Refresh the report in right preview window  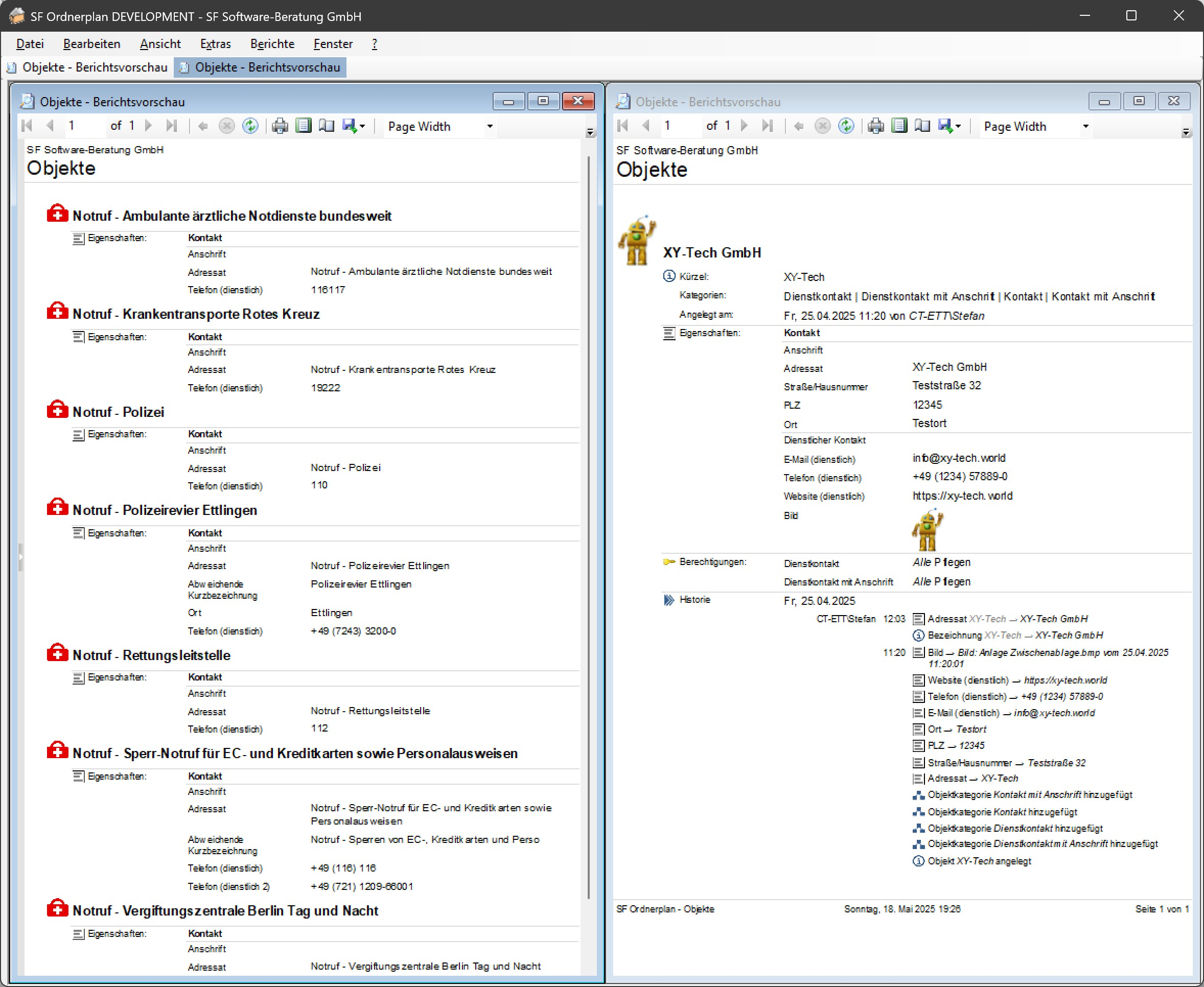(846, 126)
